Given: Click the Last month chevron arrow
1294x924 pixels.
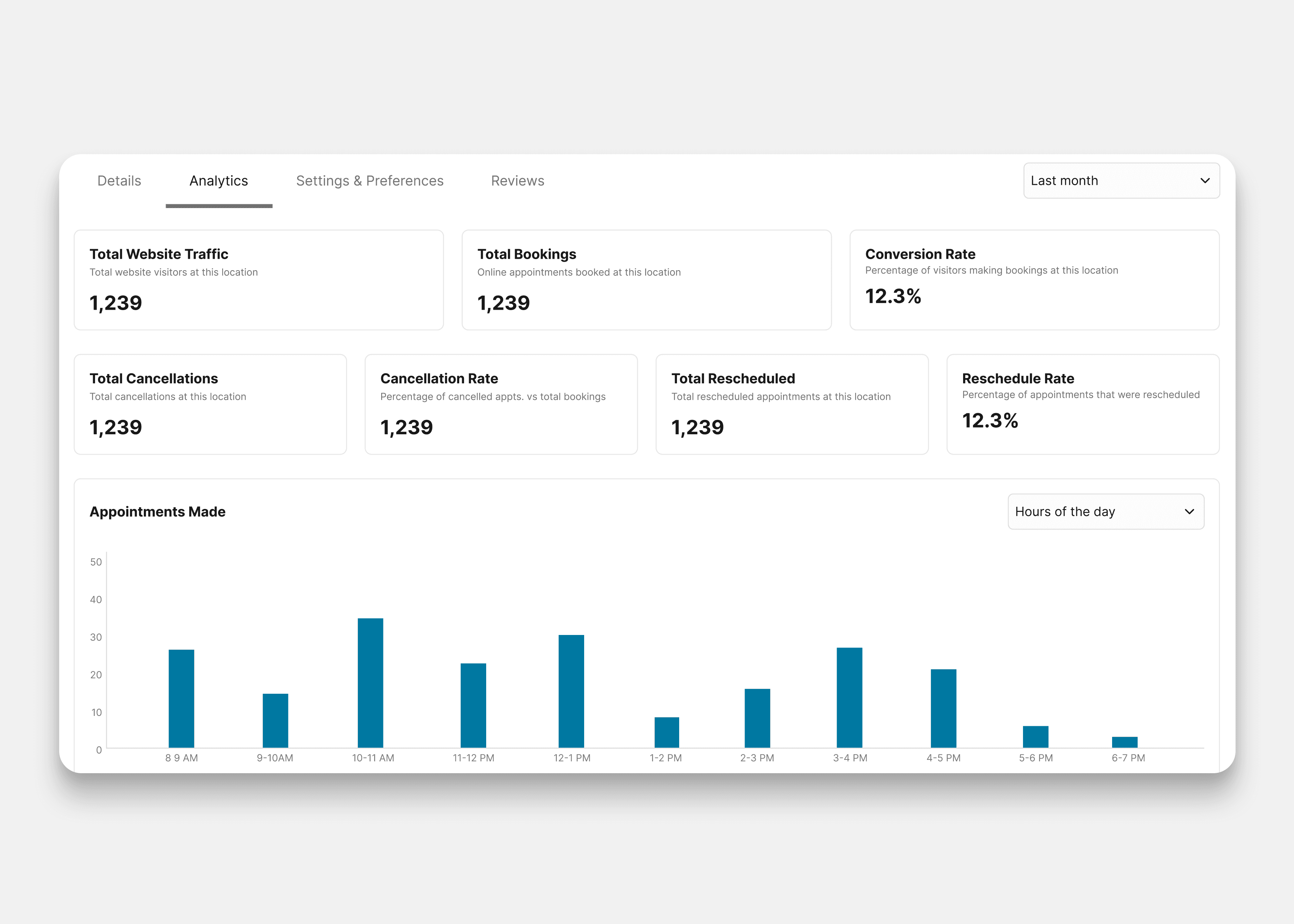Looking at the screenshot, I should coord(1205,181).
